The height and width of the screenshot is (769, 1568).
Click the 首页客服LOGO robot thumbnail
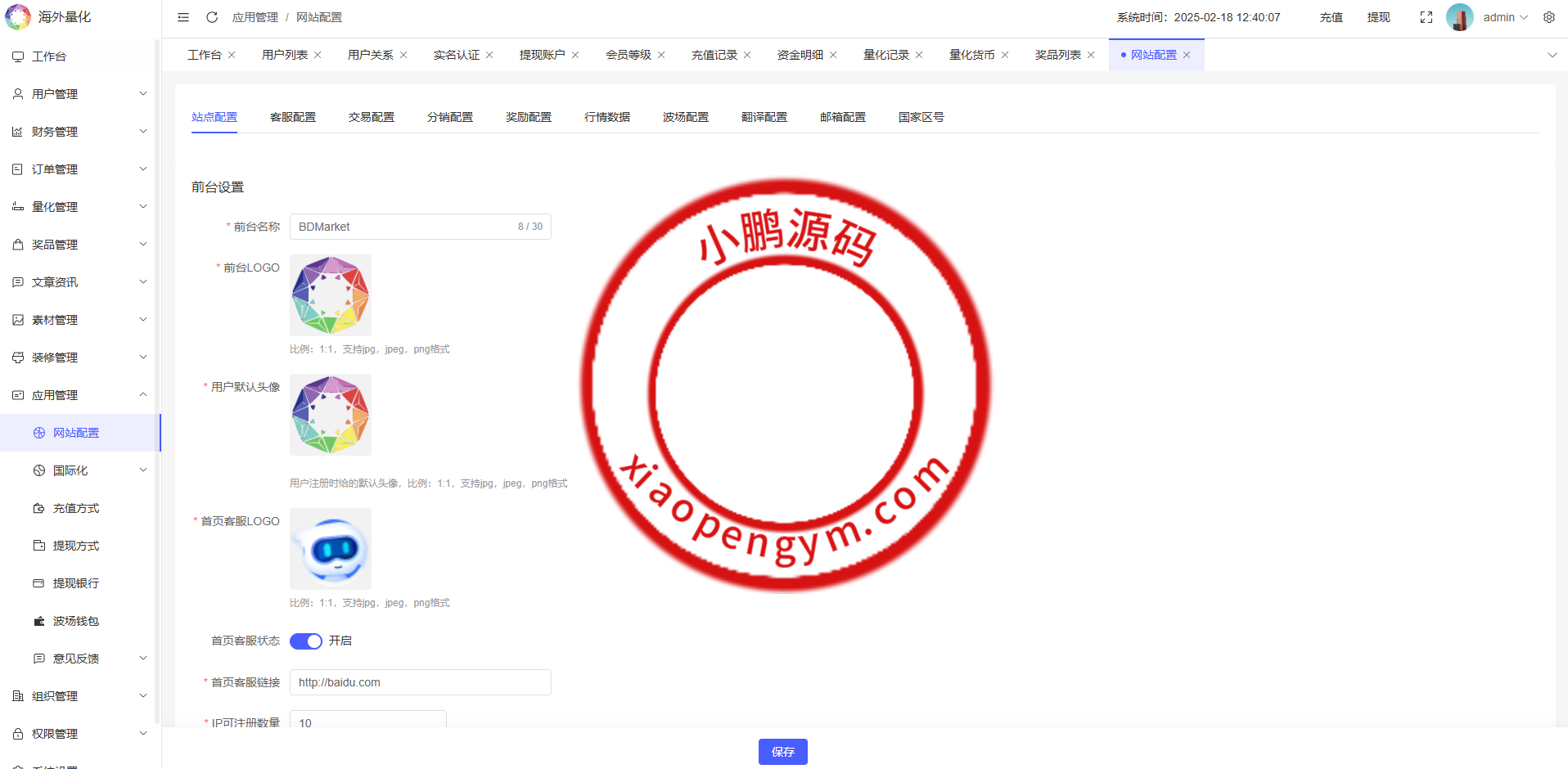331,549
